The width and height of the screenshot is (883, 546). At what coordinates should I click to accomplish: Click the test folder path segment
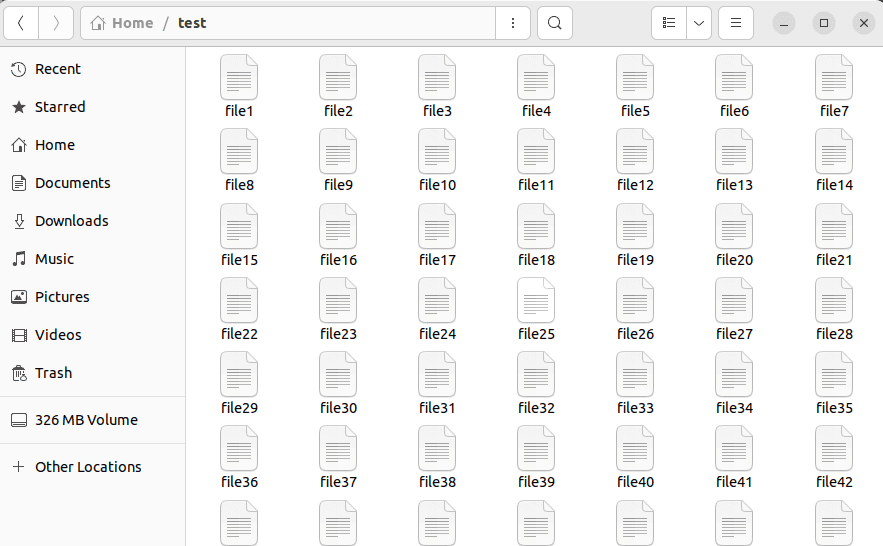(192, 23)
